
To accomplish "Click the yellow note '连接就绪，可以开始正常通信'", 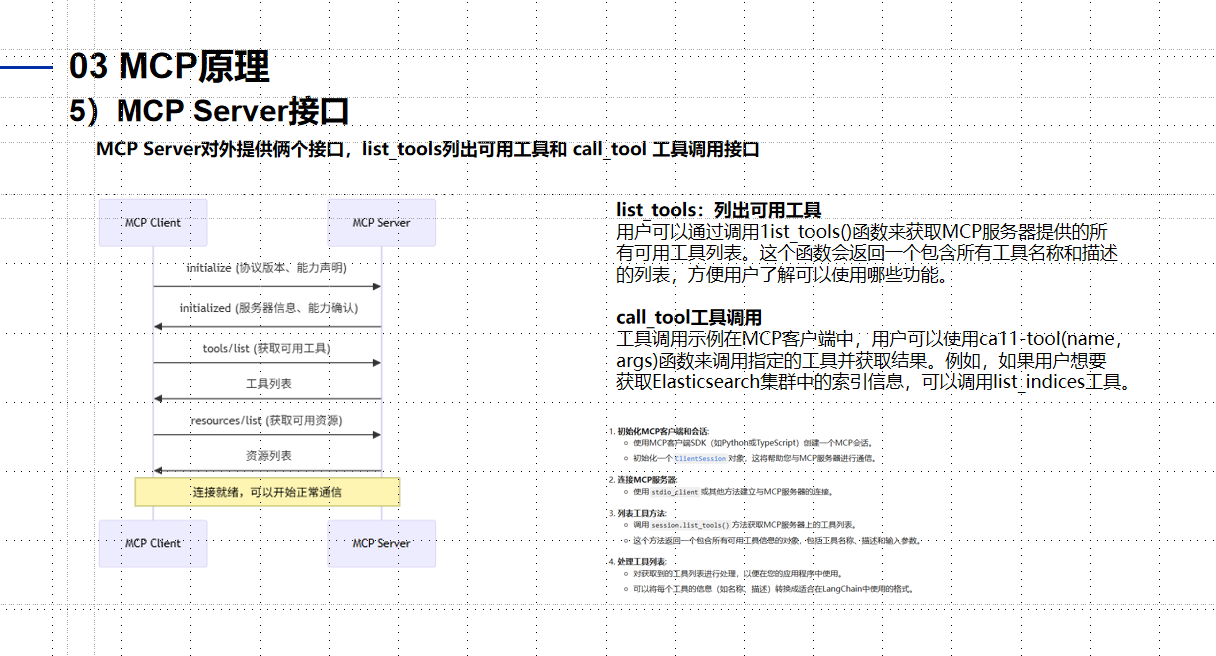I will coord(267,492).
